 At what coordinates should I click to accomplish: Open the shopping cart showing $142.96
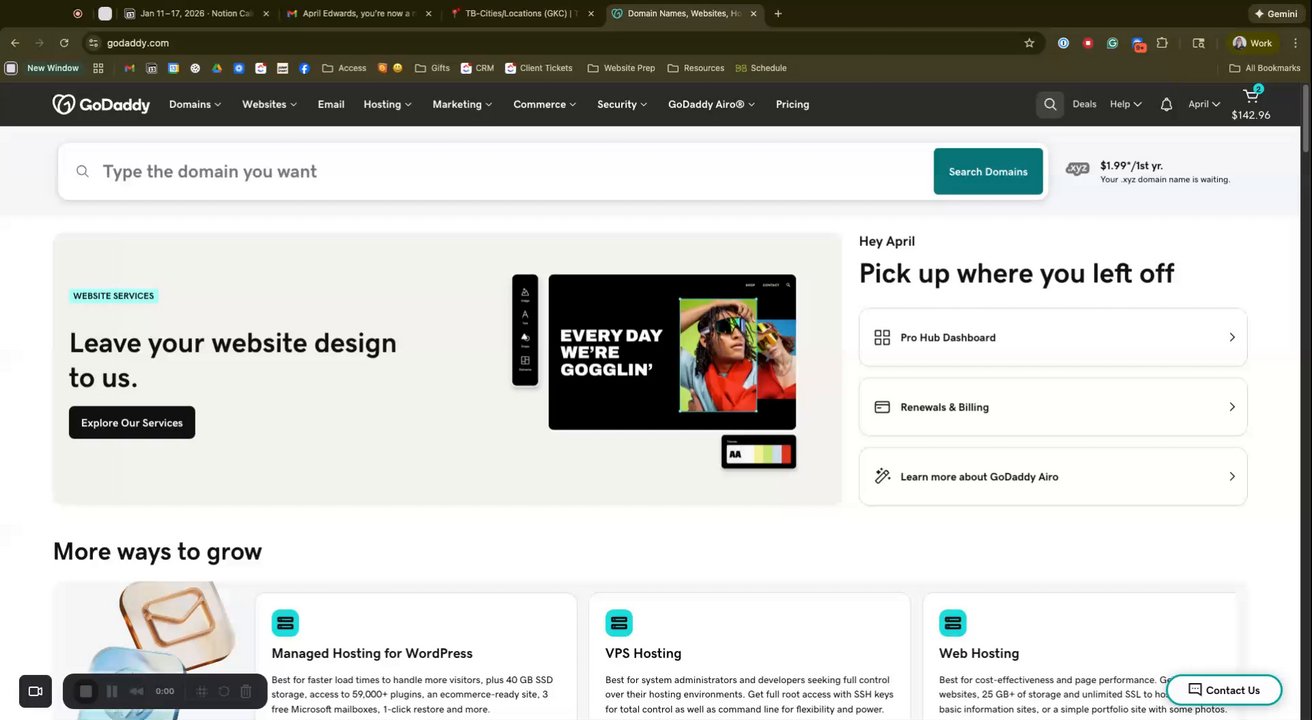tap(1251, 103)
